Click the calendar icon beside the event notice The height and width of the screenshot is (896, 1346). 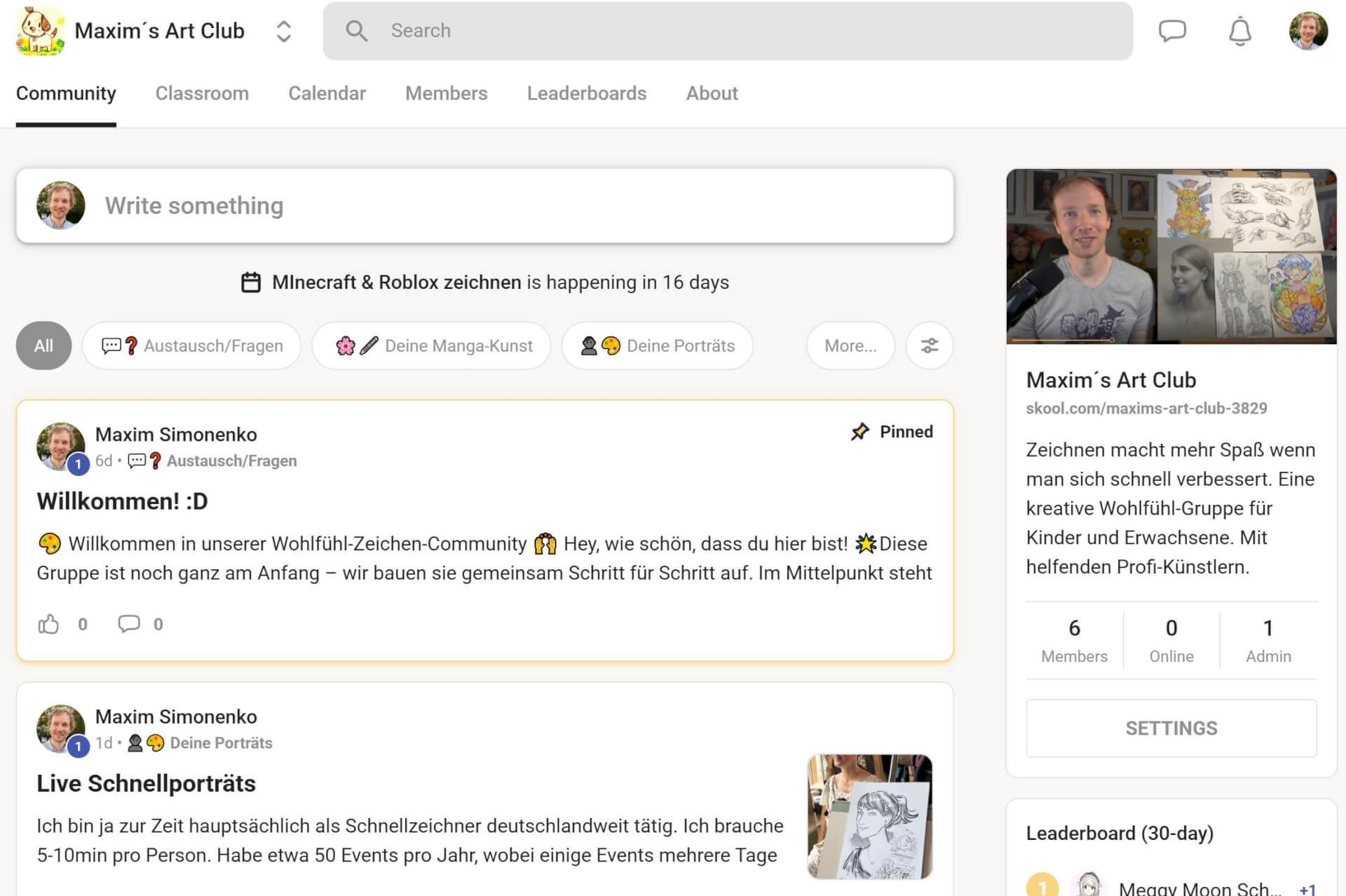tap(251, 282)
